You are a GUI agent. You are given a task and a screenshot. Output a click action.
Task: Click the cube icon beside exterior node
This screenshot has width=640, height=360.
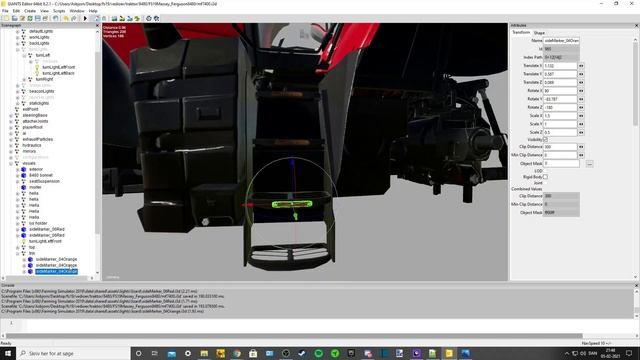(x=24, y=169)
